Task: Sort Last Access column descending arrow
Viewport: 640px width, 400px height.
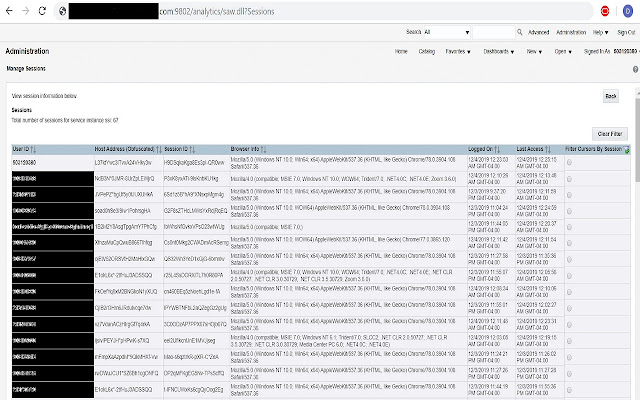Action: [x=549, y=149]
